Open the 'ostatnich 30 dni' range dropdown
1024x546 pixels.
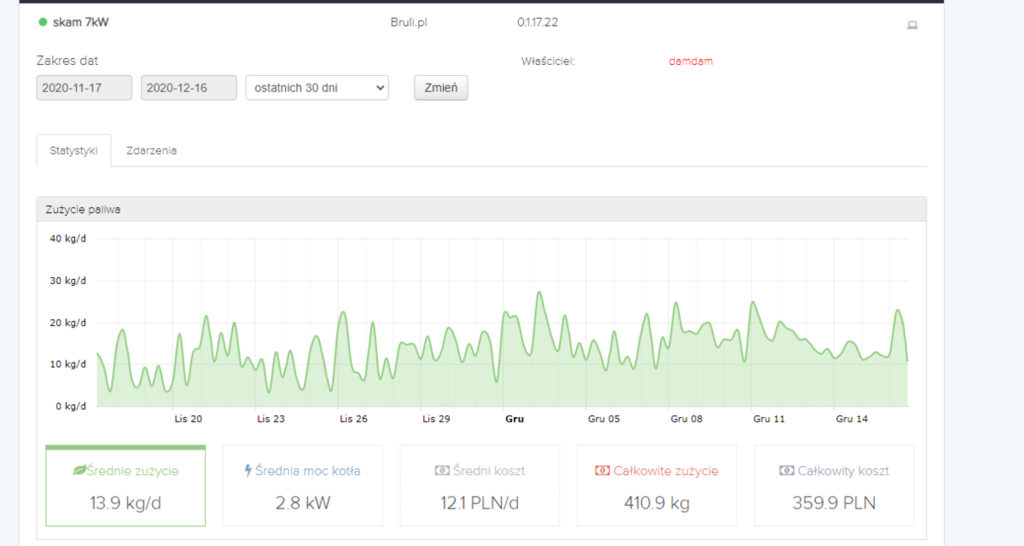coord(316,88)
